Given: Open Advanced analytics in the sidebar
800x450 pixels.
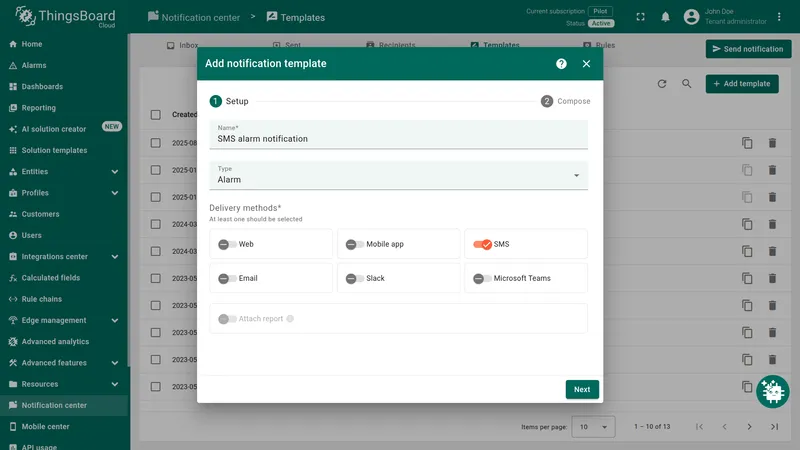Looking at the screenshot, I should point(55,342).
